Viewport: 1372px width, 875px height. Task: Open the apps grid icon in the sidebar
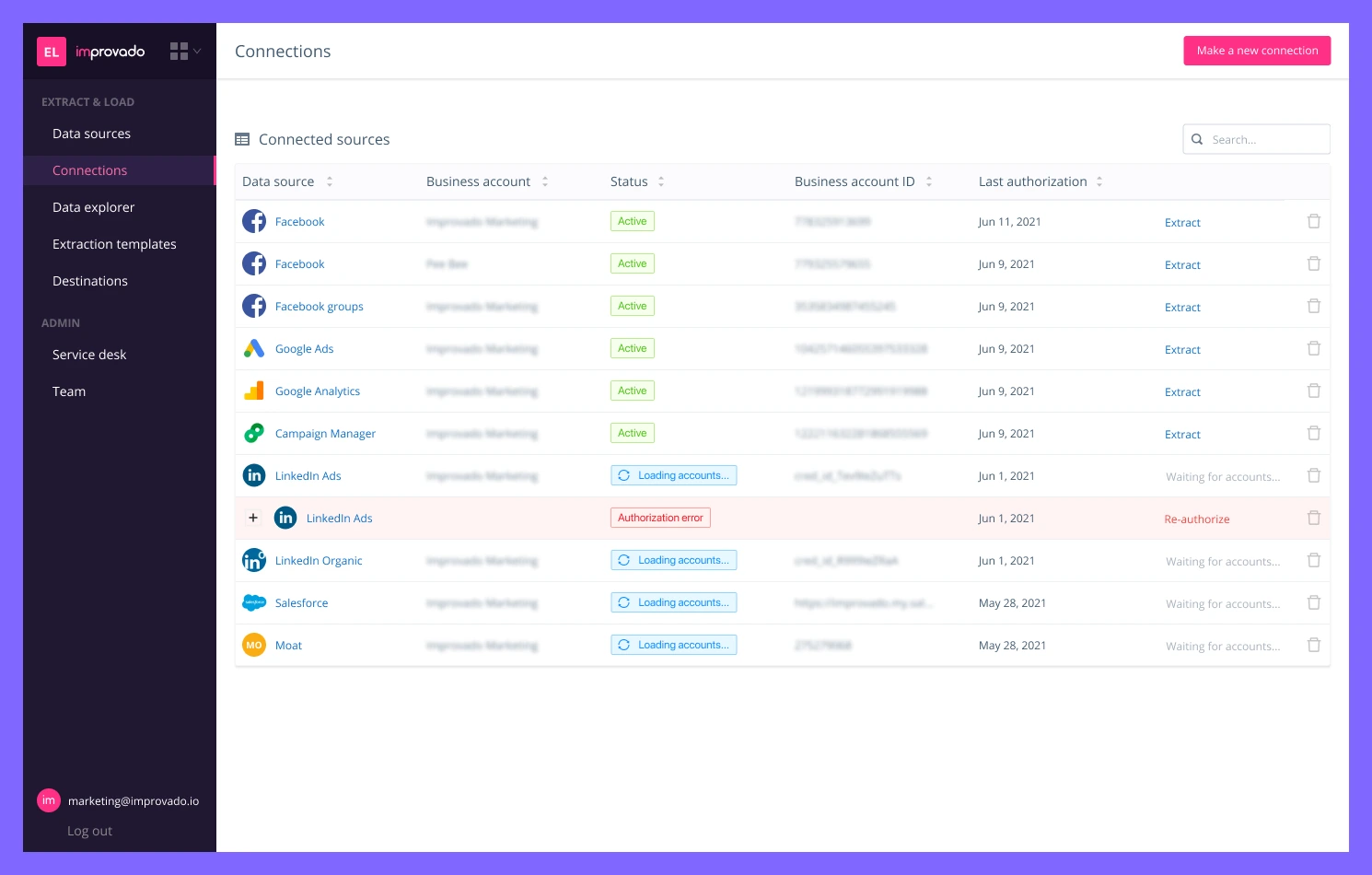pos(180,51)
